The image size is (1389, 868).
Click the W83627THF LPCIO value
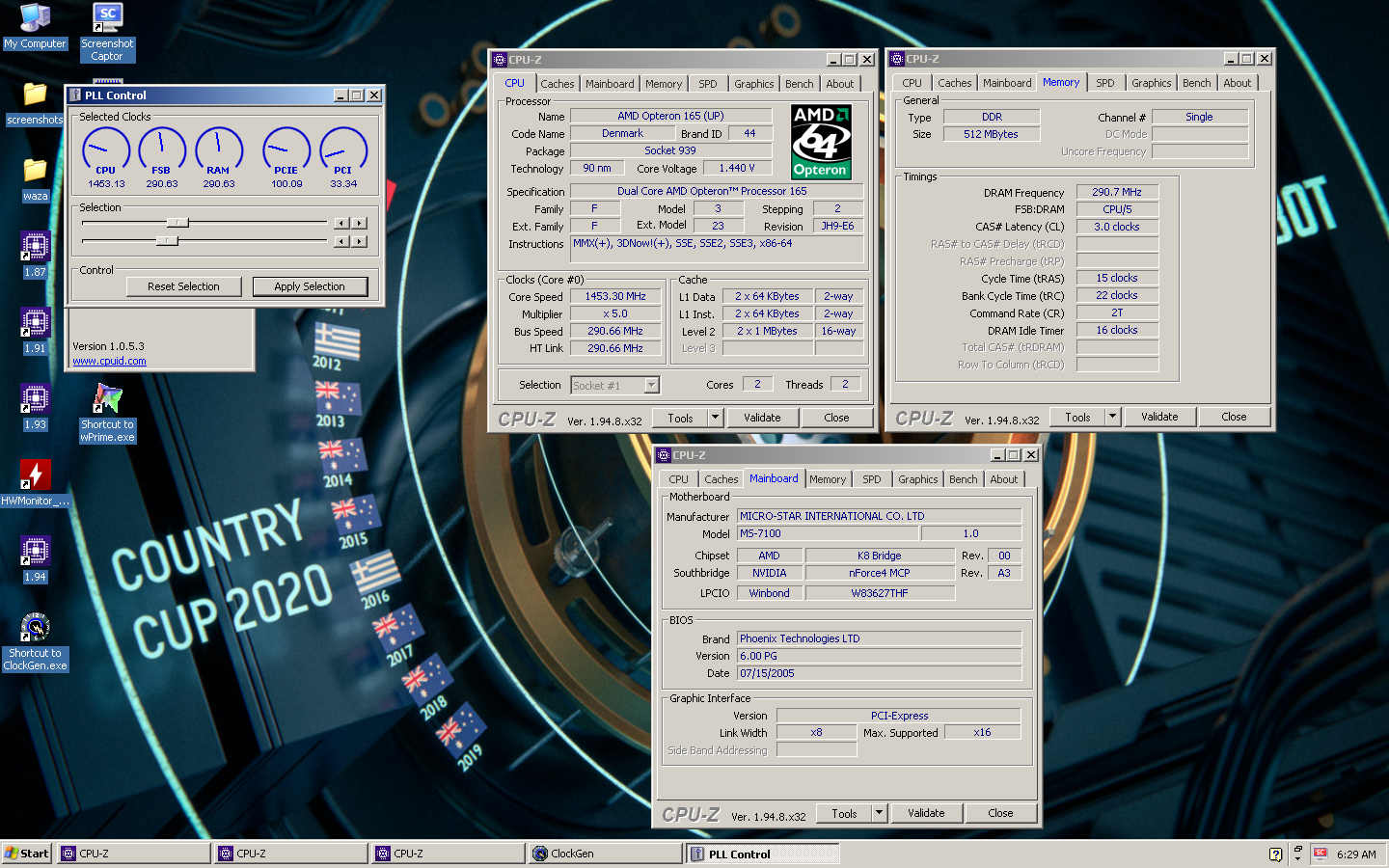pyautogui.click(x=880, y=593)
